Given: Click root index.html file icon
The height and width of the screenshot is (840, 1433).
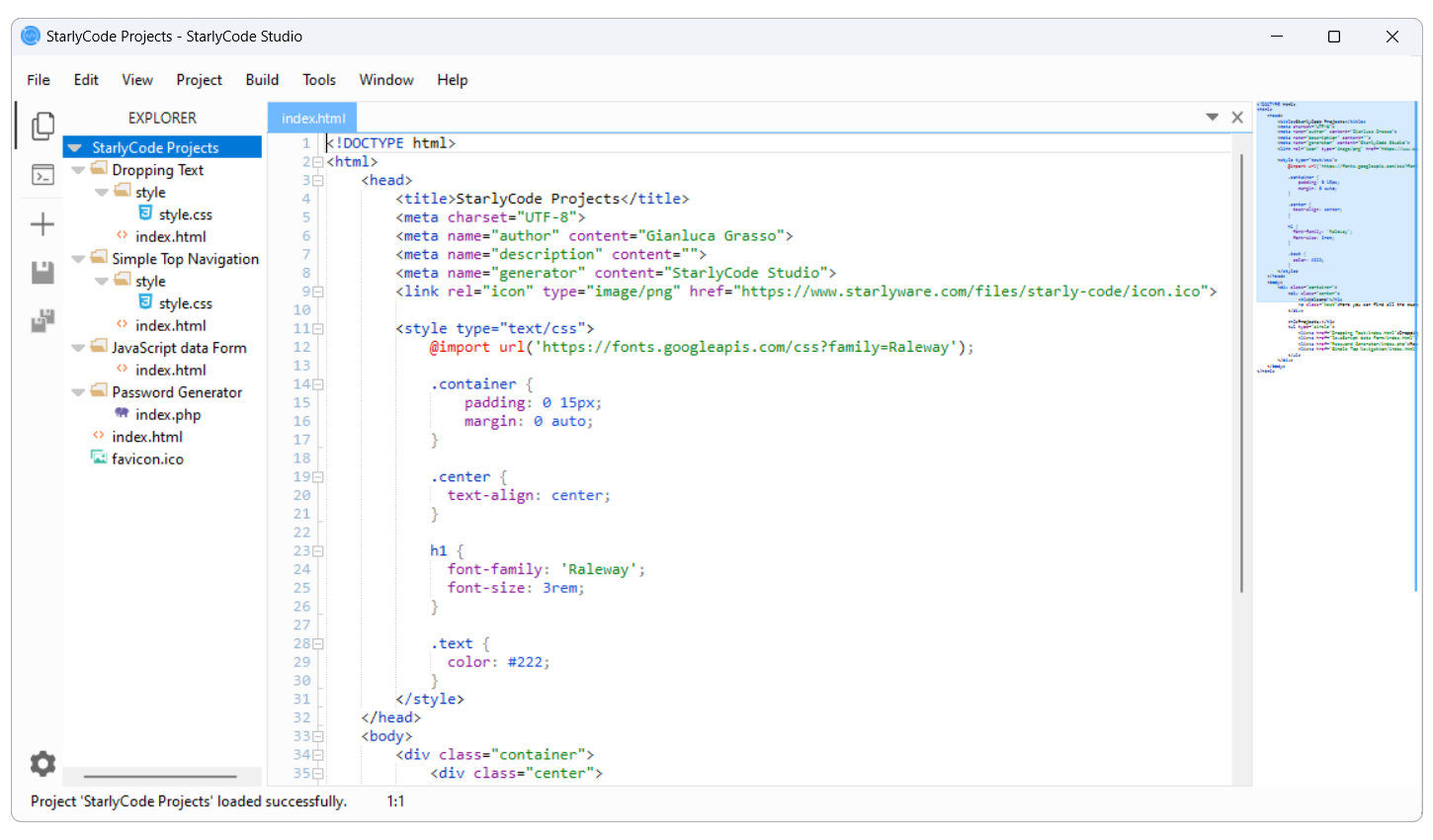Looking at the screenshot, I should (98, 435).
